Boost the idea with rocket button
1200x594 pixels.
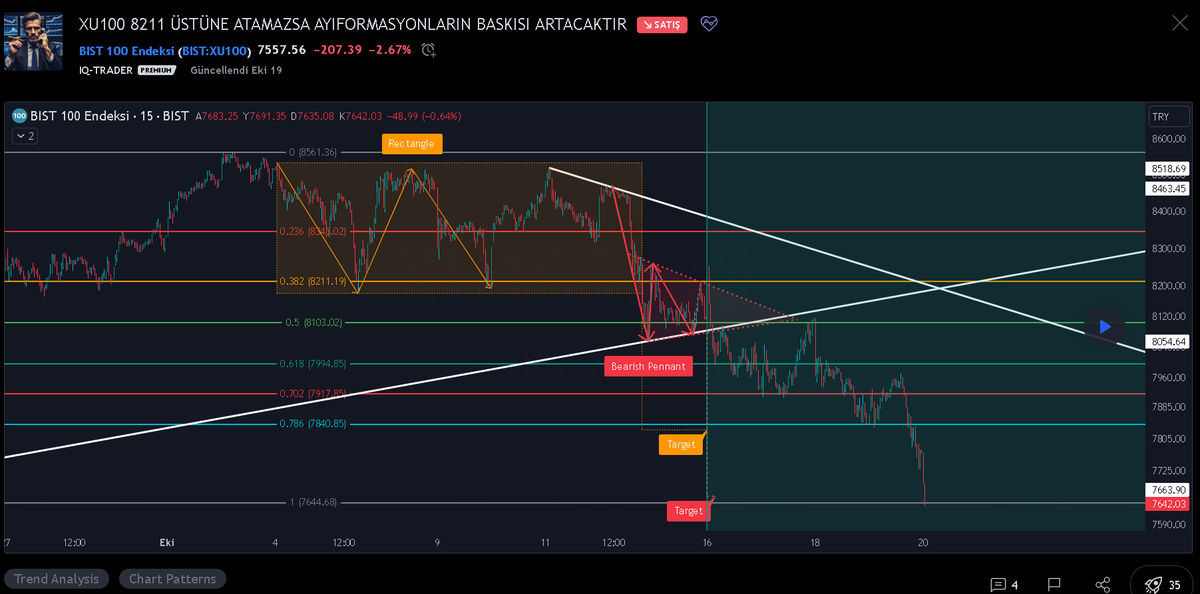[1162, 584]
